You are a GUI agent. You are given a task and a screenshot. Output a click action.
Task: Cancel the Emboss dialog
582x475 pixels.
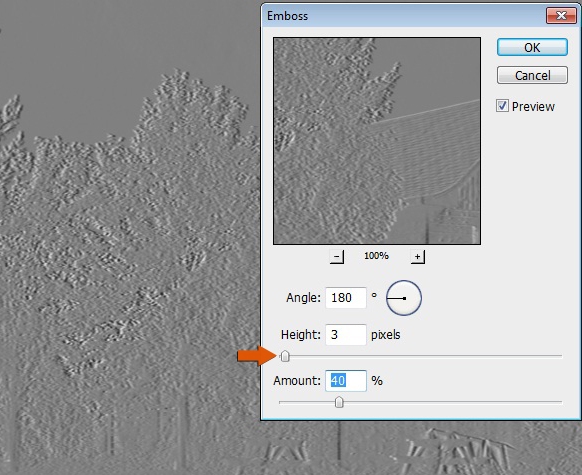(532, 76)
